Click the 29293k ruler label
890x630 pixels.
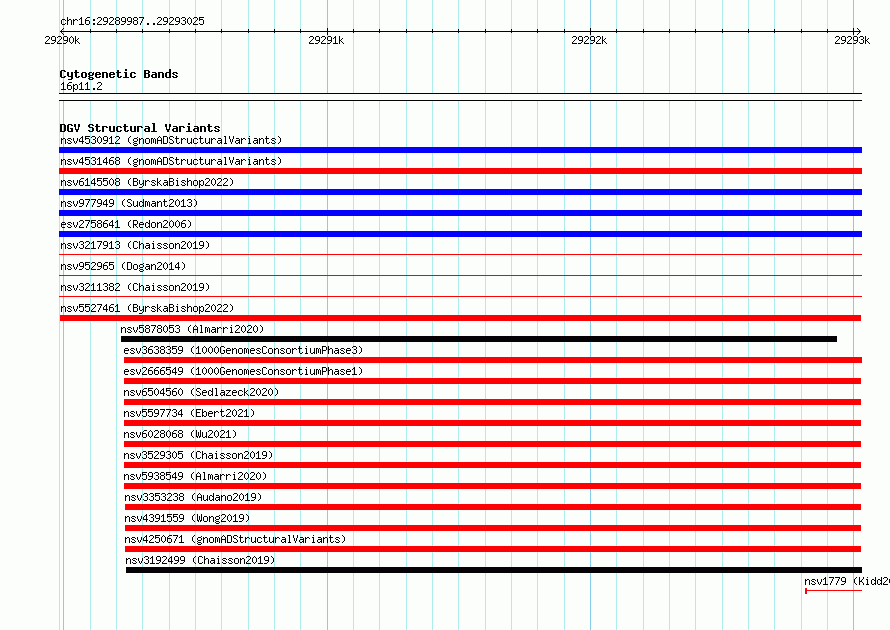[x=852, y=40]
